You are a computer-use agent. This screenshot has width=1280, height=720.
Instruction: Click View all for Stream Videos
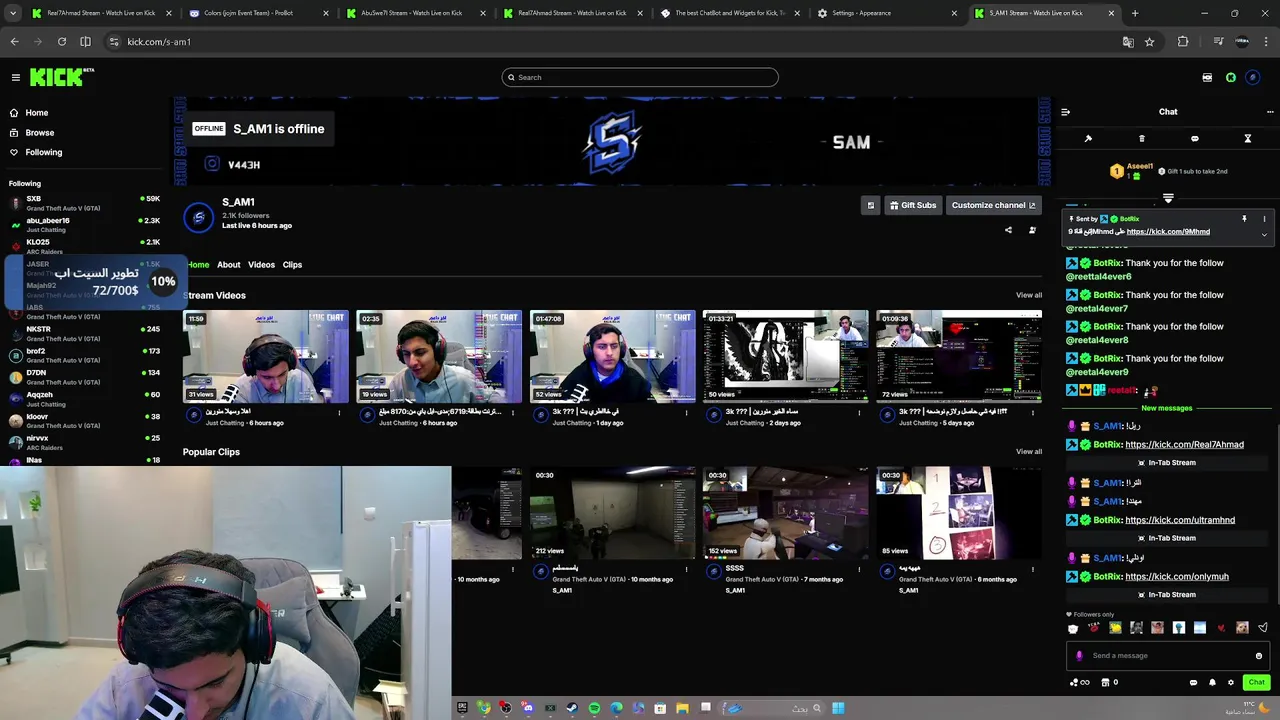pyautogui.click(x=1029, y=295)
